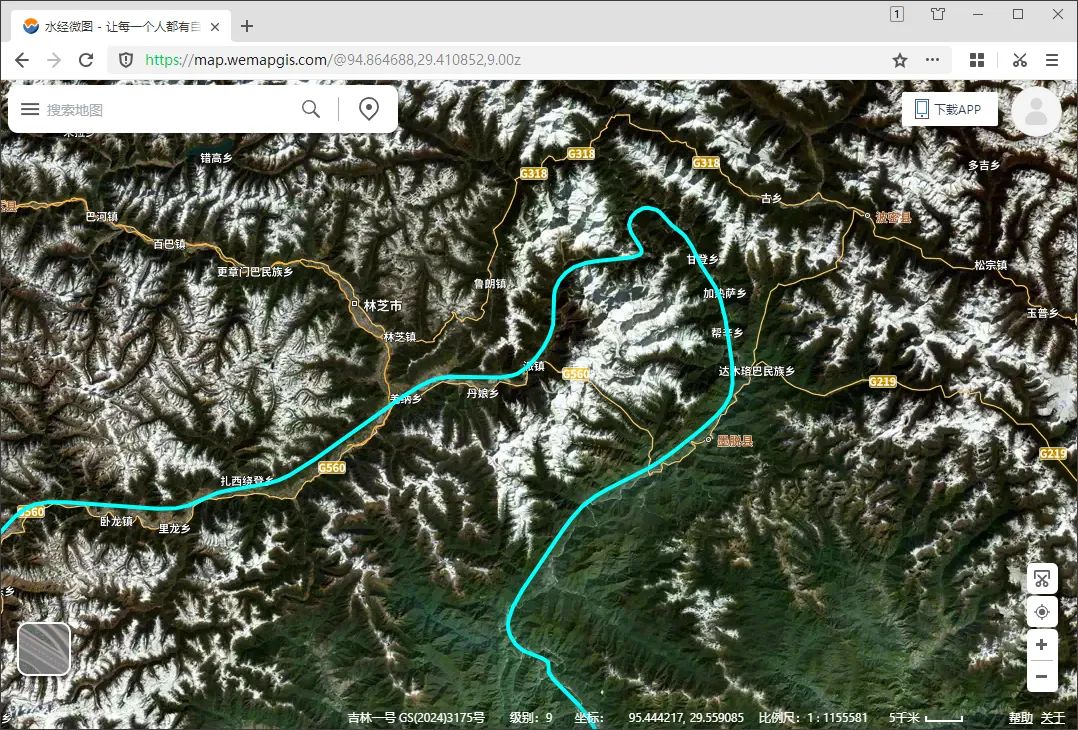Open the address bar three-dots menu

point(932,60)
